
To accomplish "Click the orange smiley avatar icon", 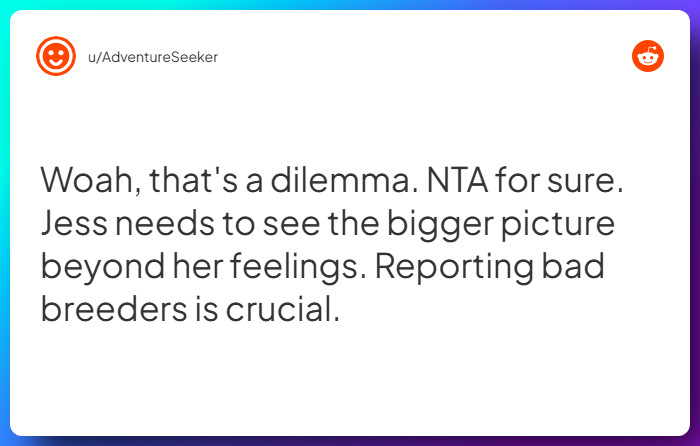I will [x=56, y=57].
